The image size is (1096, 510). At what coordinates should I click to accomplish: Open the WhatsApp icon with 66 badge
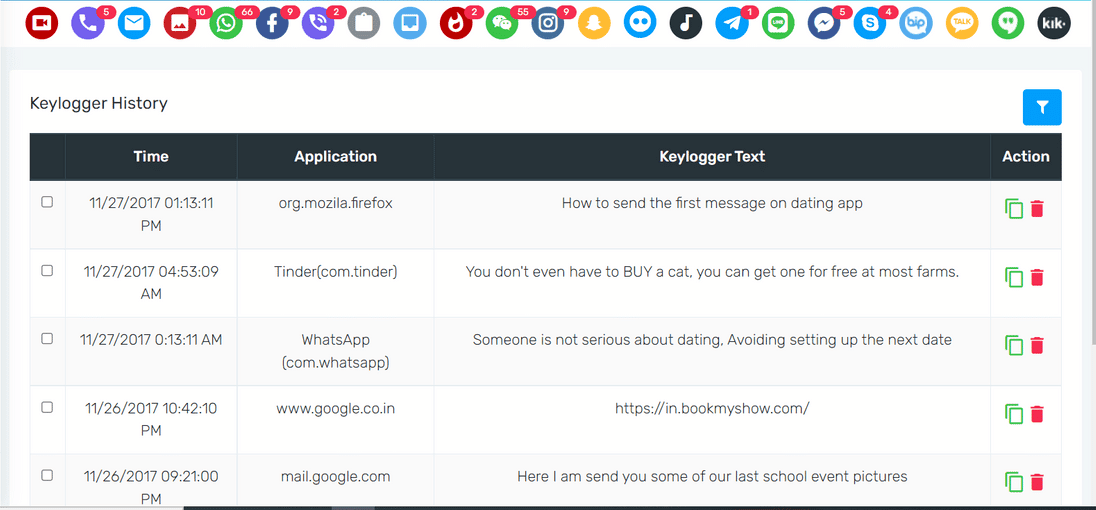[x=226, y=24]
